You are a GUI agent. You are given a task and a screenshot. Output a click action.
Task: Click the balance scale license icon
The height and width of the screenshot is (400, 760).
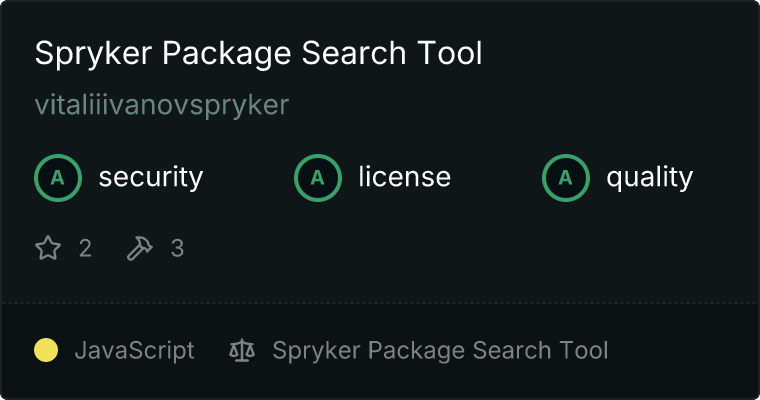pyautogui.click(x=242, y=350)
